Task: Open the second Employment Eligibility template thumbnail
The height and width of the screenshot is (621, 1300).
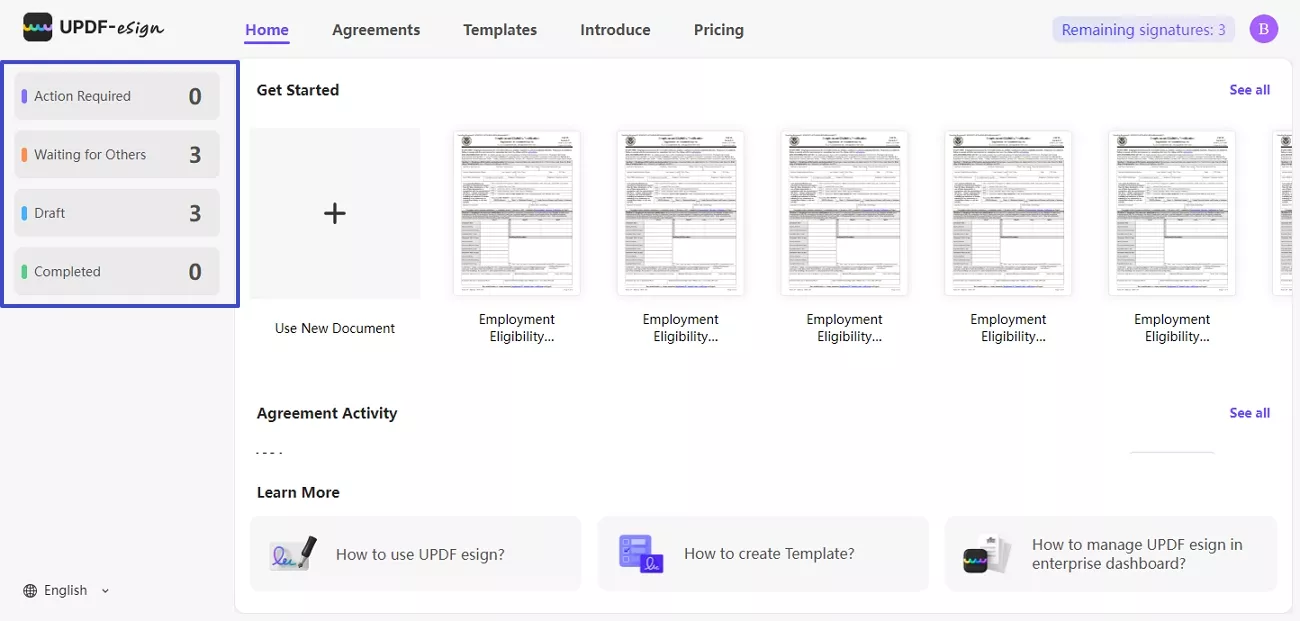Action: [x=681, y=213]
